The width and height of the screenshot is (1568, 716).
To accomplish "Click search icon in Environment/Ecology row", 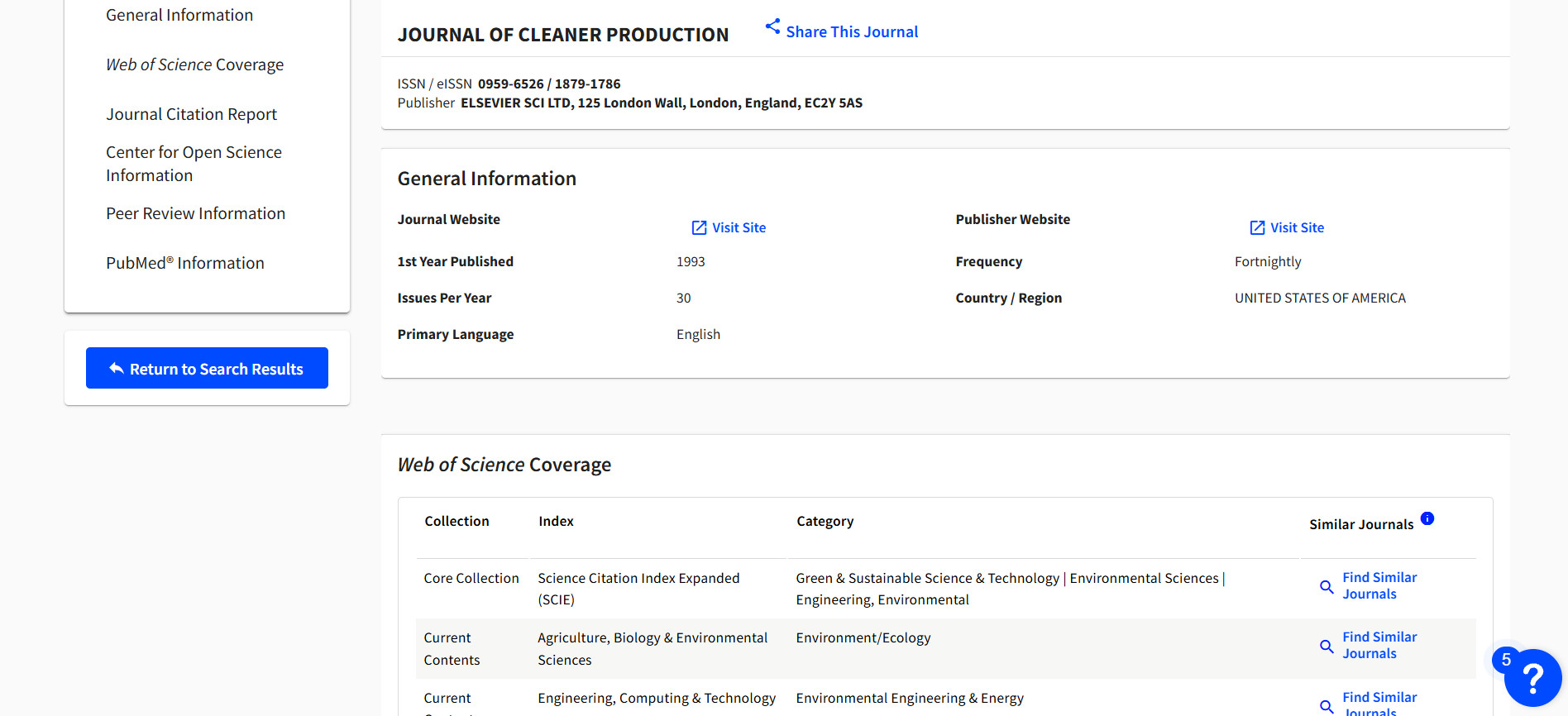I will [x=1327, y=646].
